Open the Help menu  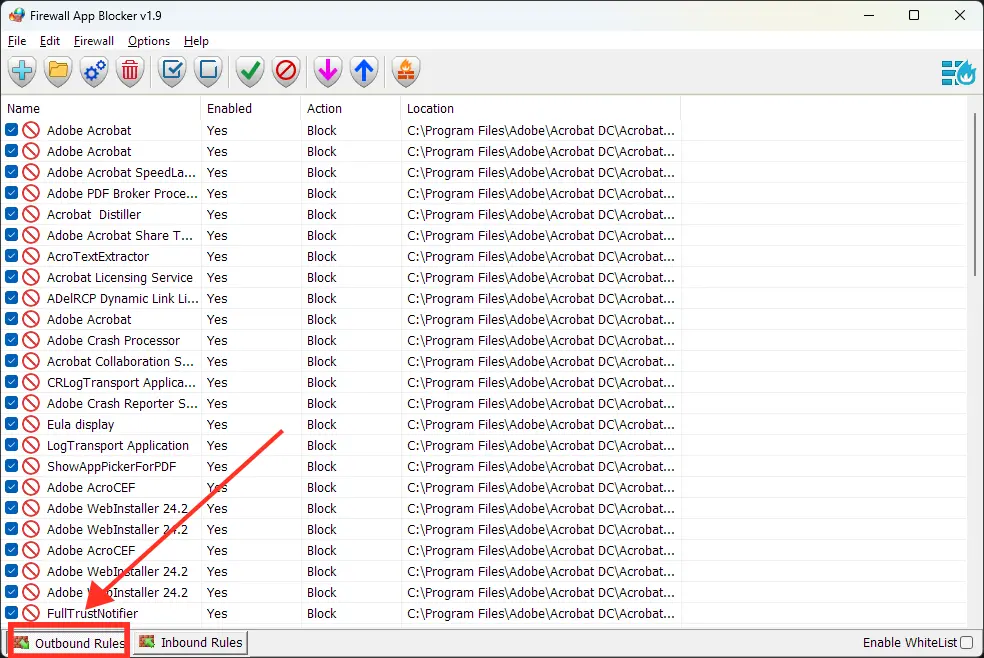196,41
